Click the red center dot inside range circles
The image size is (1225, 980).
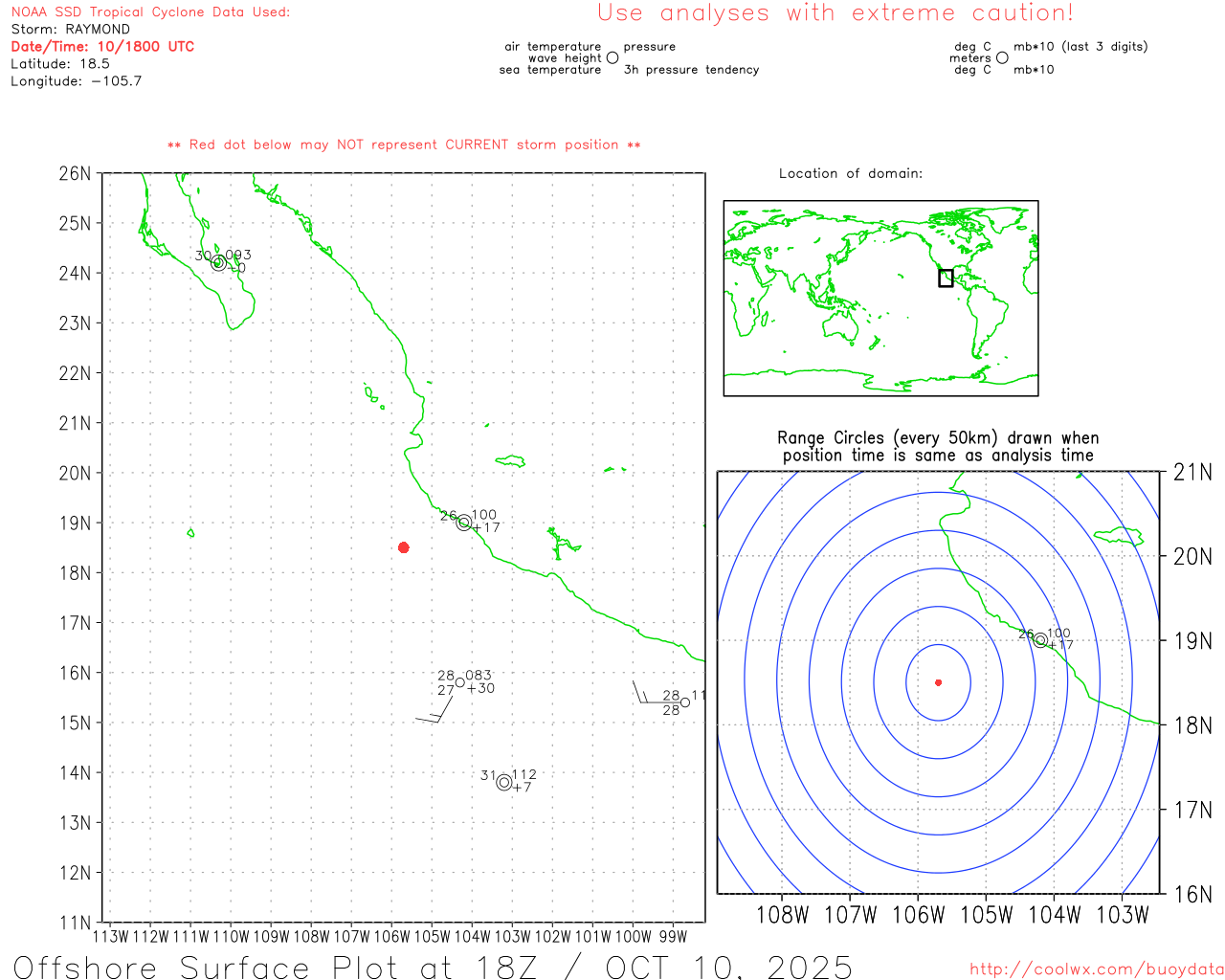[938, 682]
